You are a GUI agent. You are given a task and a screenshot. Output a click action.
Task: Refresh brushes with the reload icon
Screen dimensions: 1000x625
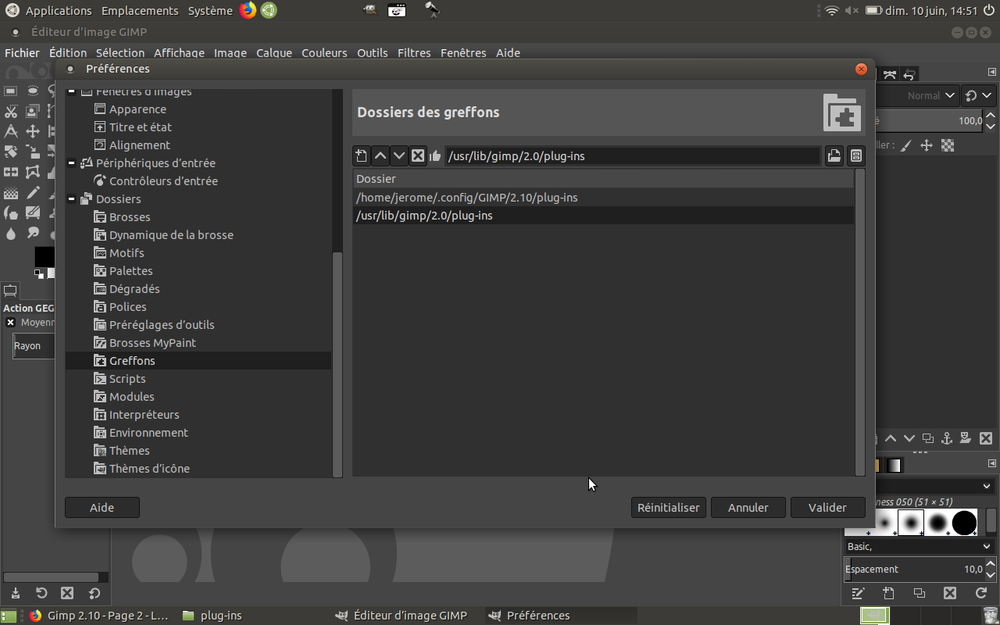pos(981,593)
